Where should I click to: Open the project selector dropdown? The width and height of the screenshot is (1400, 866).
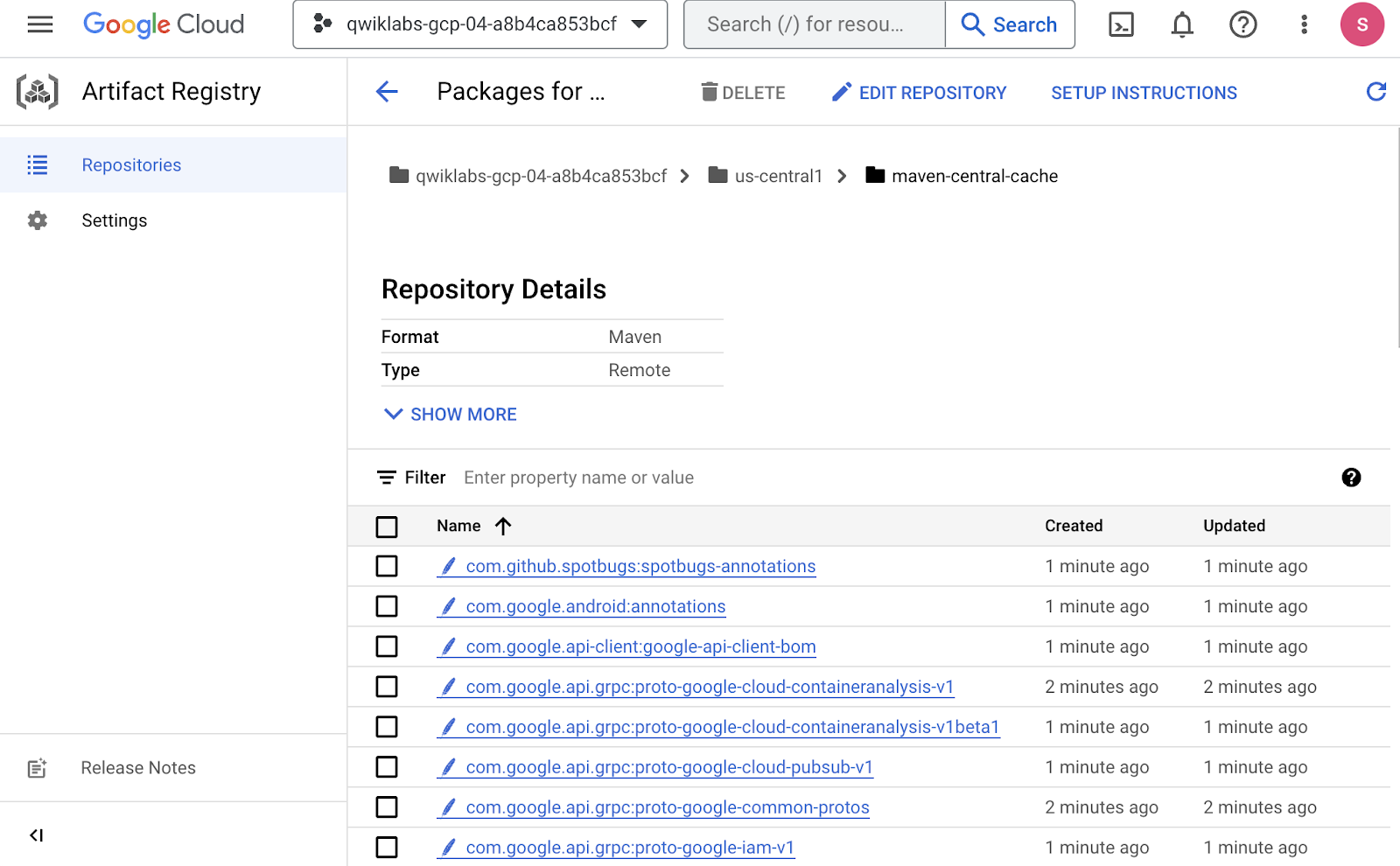pos(480,24)
